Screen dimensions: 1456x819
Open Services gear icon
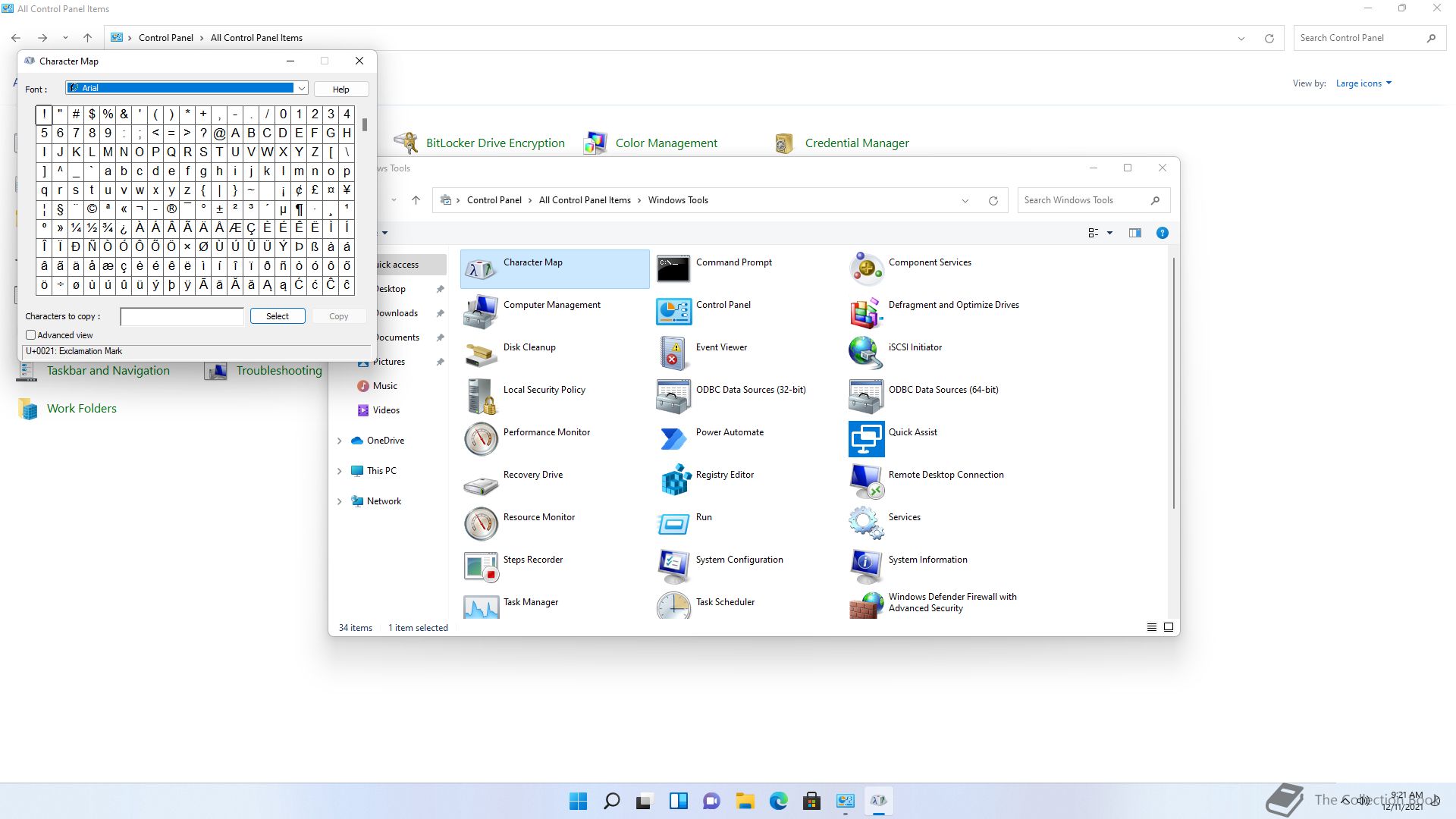pyautogui.click(x=866, y=523)
